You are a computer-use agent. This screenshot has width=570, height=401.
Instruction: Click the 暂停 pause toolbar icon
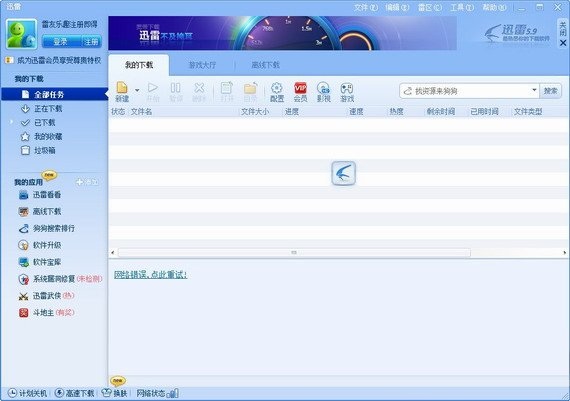(x=176, y=92)
